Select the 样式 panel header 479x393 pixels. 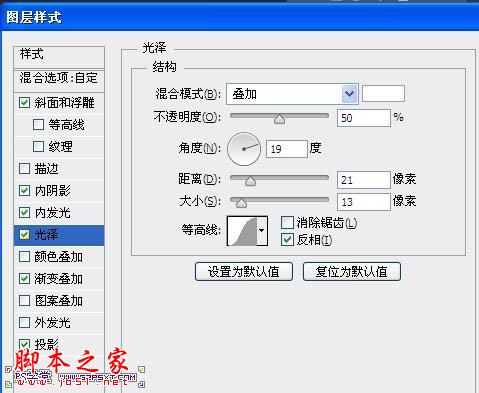coord(59,57)
